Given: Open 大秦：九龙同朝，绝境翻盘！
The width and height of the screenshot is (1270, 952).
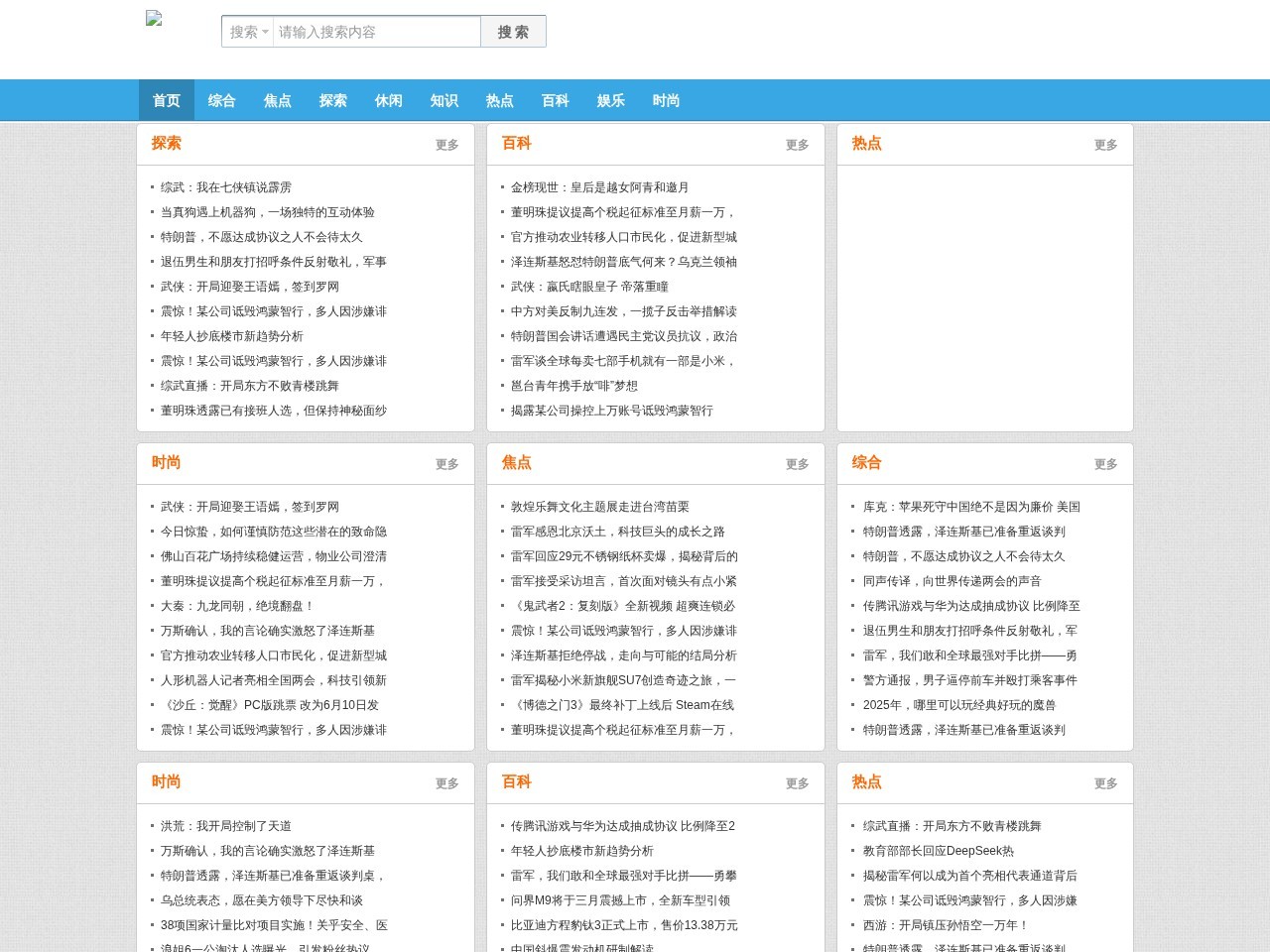Looking at the screenshot, I should pos(238,606).
